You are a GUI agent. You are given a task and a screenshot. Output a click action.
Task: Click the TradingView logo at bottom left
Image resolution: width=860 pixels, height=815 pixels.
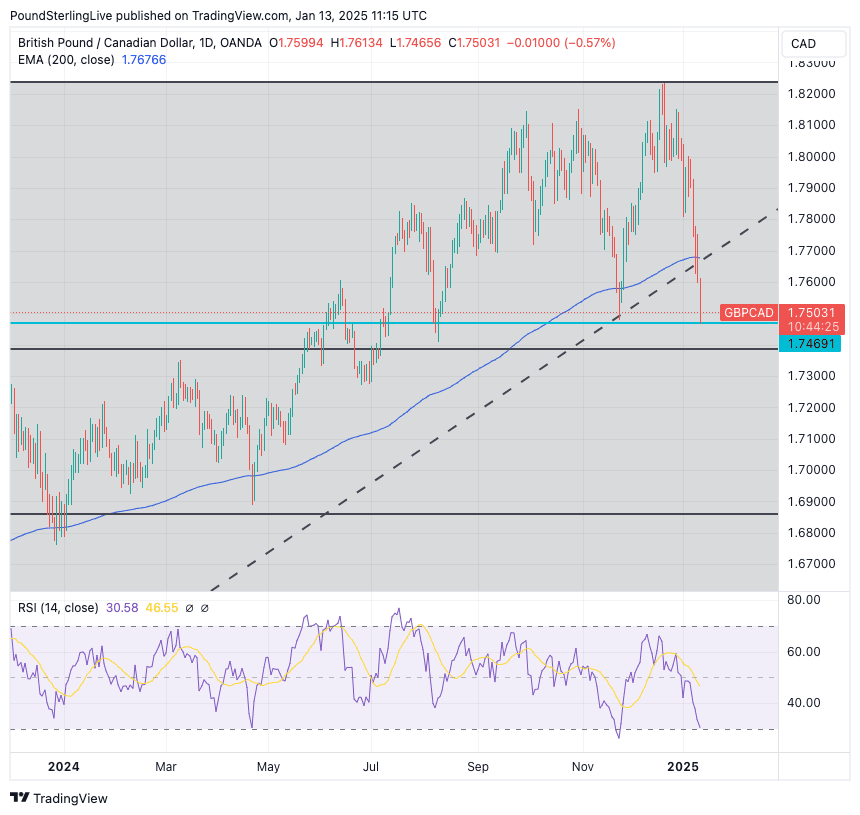(x=58, y=798)
